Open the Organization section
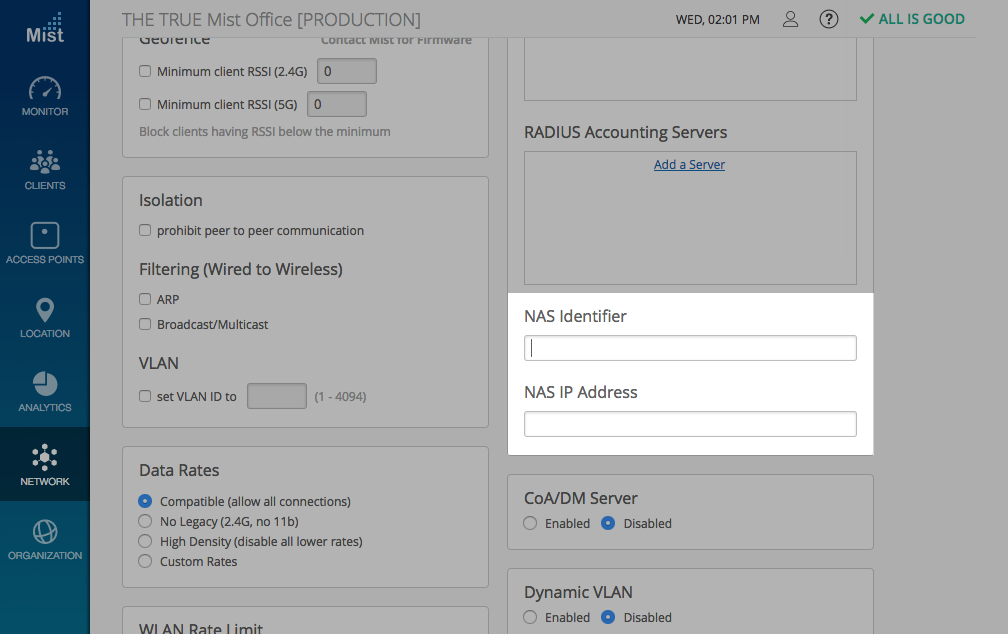The height and width of the screenshot is (634, 1008). [45, 540]
